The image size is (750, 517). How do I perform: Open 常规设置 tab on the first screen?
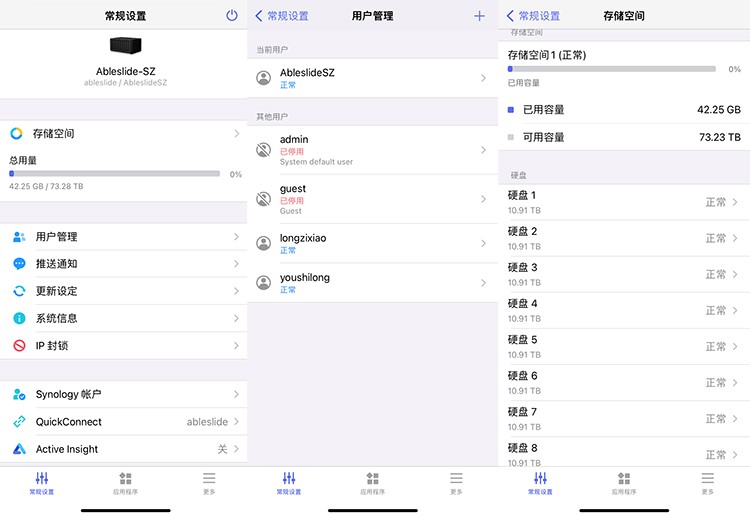tap(42, 483)
